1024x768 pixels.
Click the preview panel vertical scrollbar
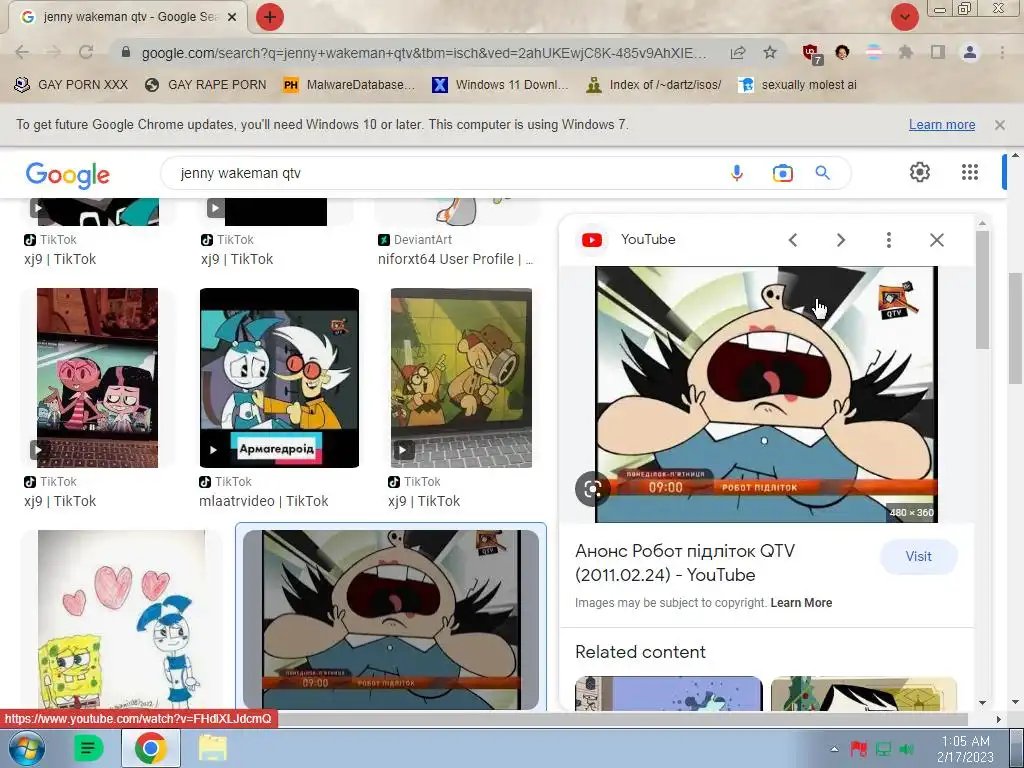(x=982, y=290)
